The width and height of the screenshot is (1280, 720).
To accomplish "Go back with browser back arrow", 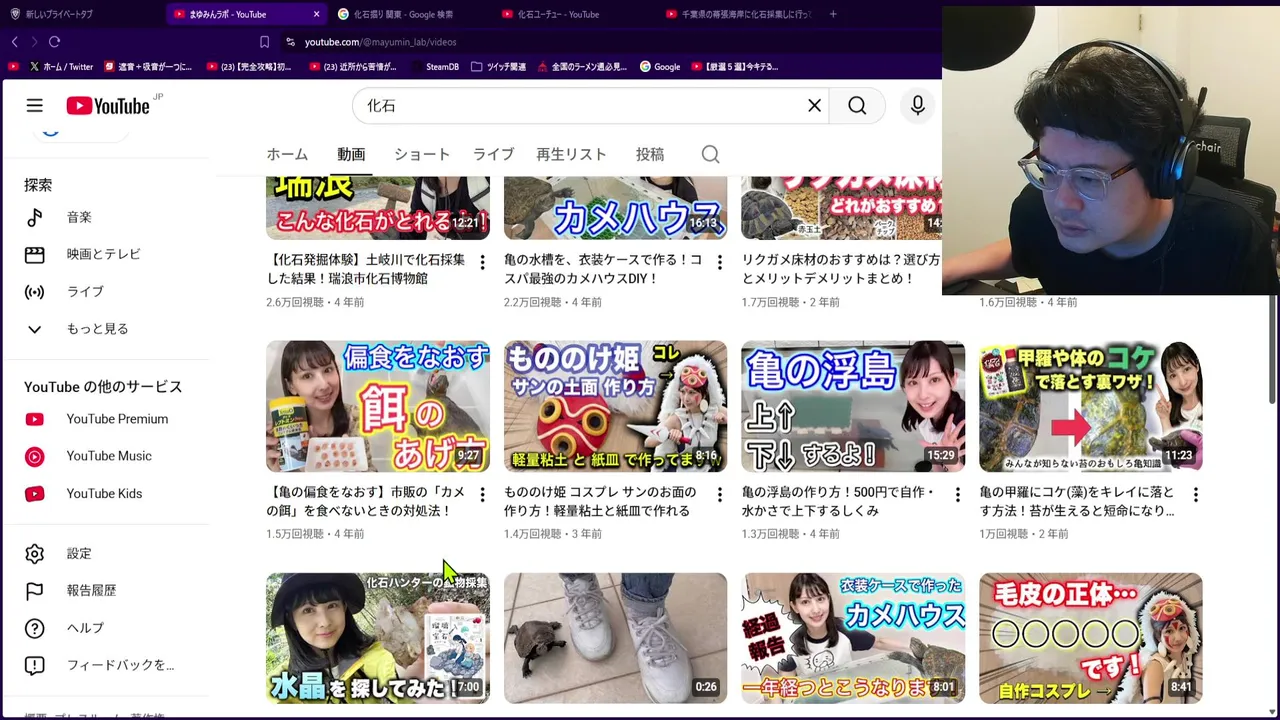I will click(15, 42).
